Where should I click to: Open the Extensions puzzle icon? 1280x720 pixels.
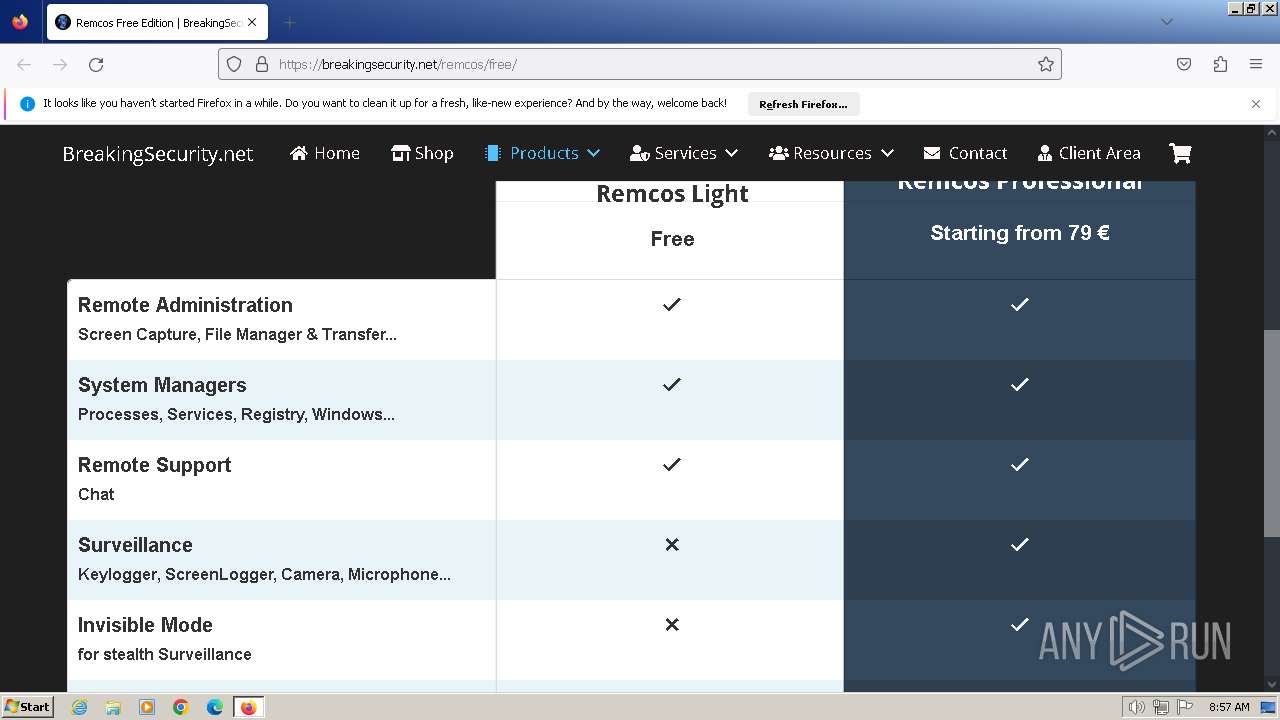tap(1220, 64)
